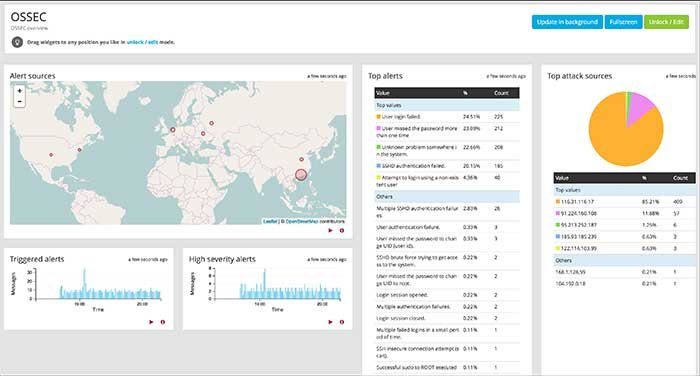Zoom in on the Alert sources map
700x376 pixels.
tap(19, 91)
